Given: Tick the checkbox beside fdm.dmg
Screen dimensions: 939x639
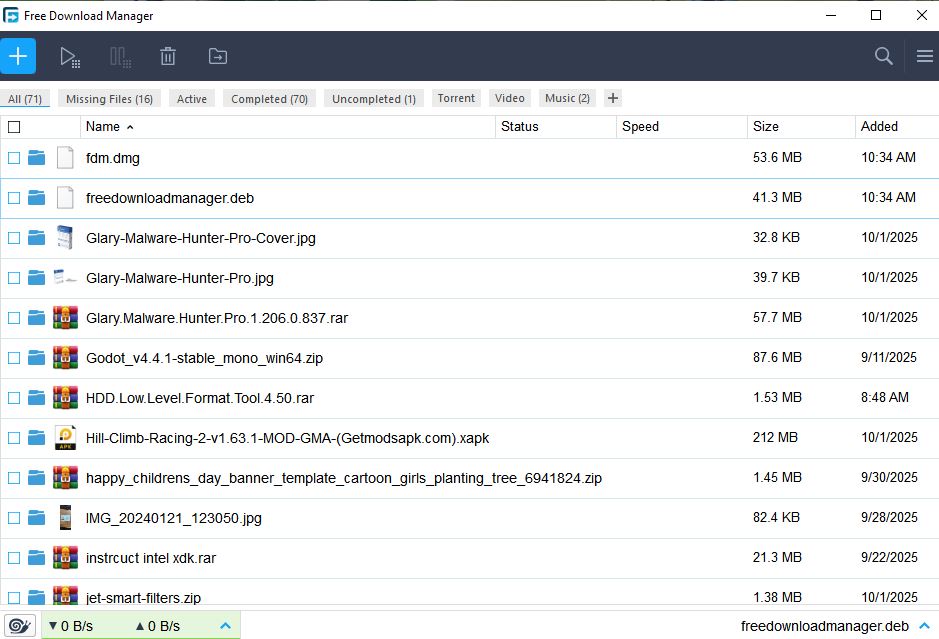Looking at the screenshot, I should [x=14, y=158].
